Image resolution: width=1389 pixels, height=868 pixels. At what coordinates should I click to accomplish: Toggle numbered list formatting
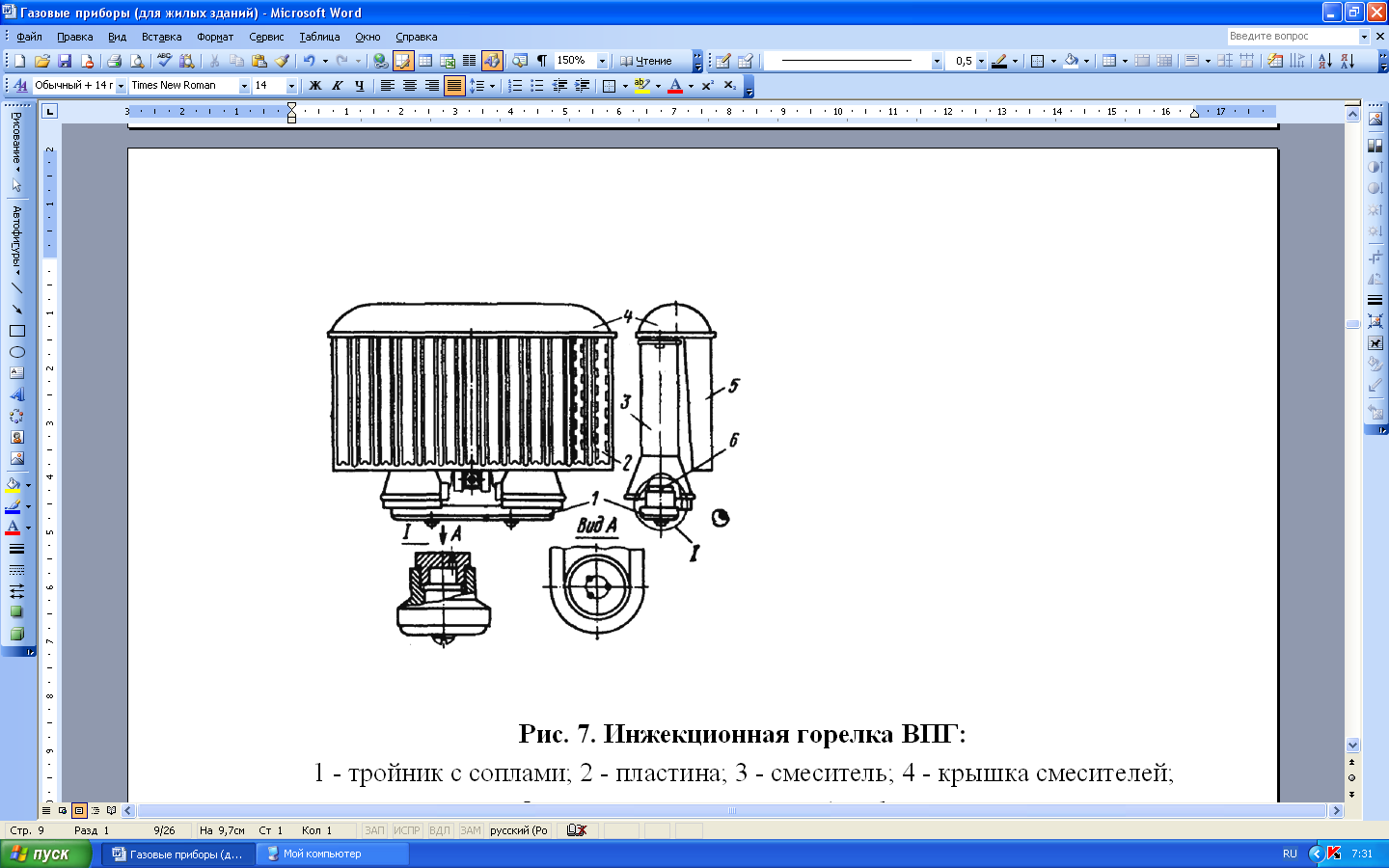[515, 86]
